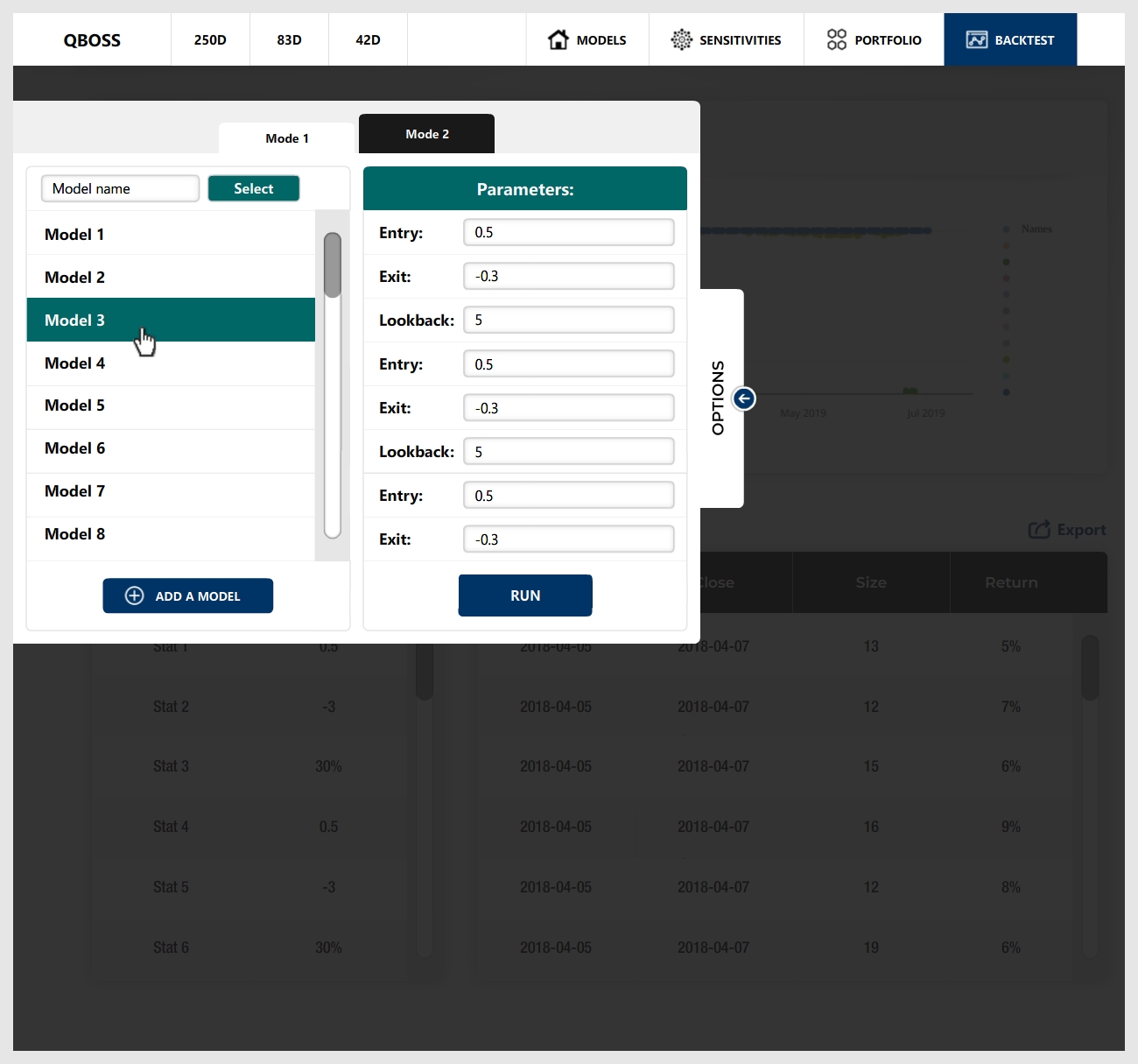Click the teal Select button
This screenshot has height=1064, width=1138.
[254, 188]
